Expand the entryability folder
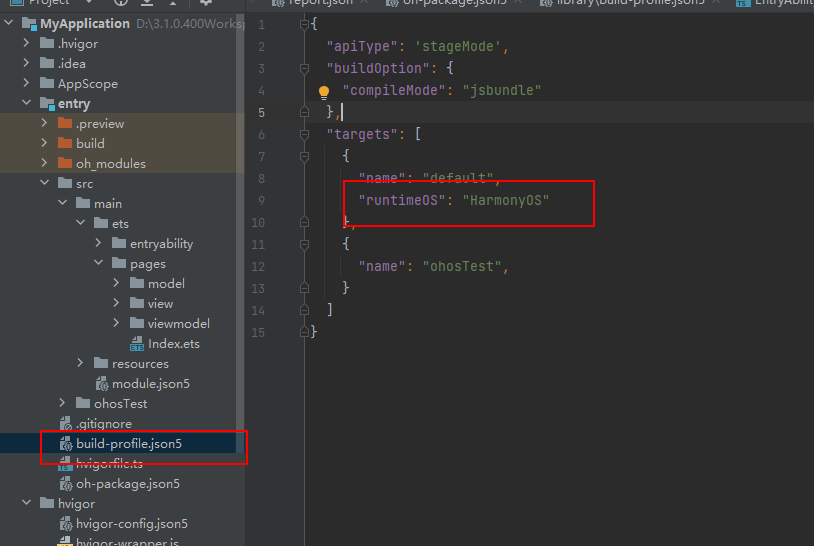The image size is (814, 546). tap(99, 243)
